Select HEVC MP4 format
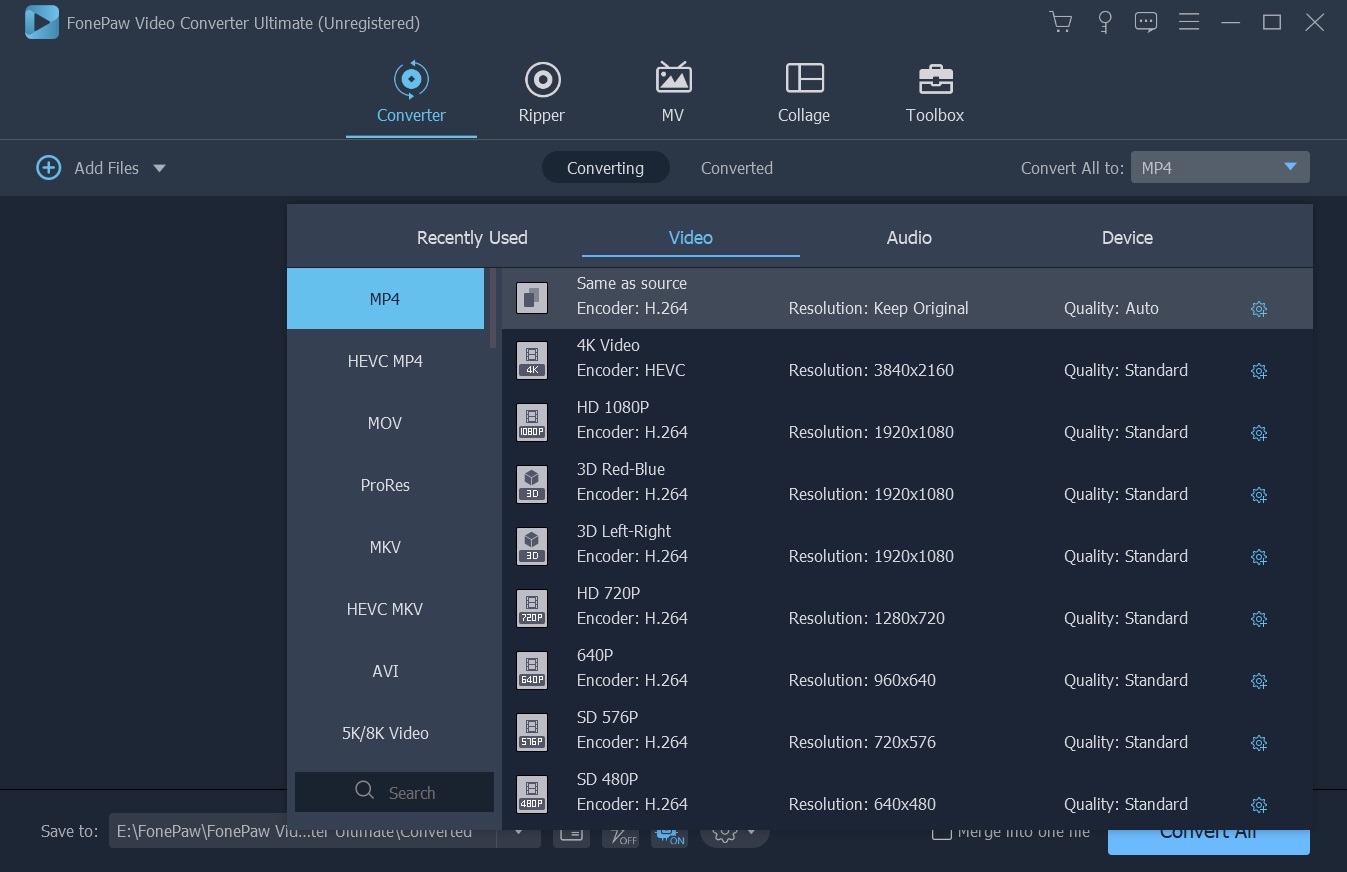Viewport: 1347px width, 872px height. tap(385, 361)
